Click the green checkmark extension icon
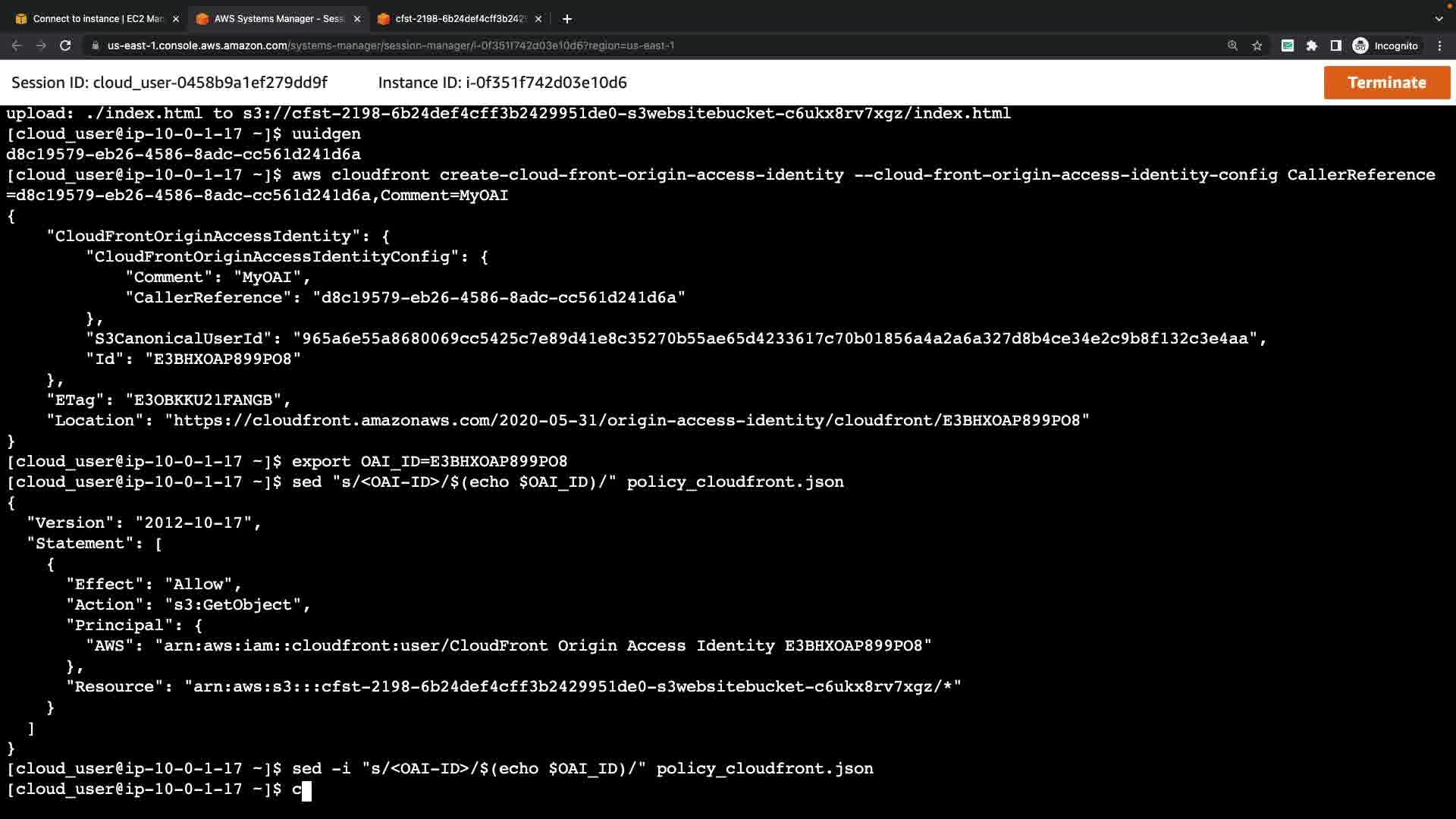This screenshot has height=819, width=1456. click(x=1287, y=45)
